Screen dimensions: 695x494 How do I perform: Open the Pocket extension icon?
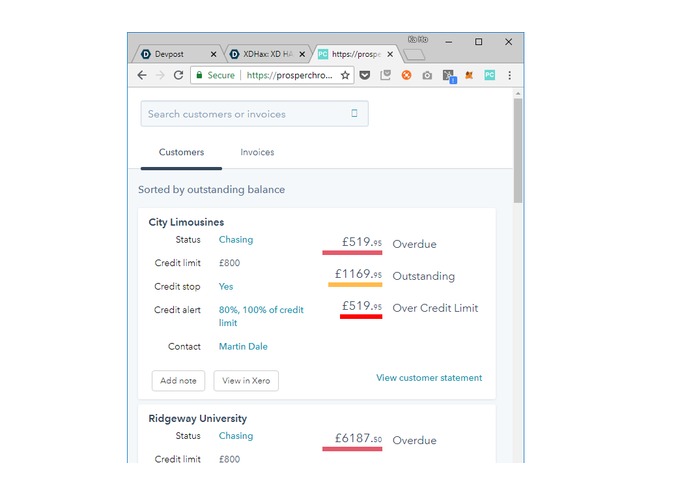pyautogui.click(x=365, y=75)
